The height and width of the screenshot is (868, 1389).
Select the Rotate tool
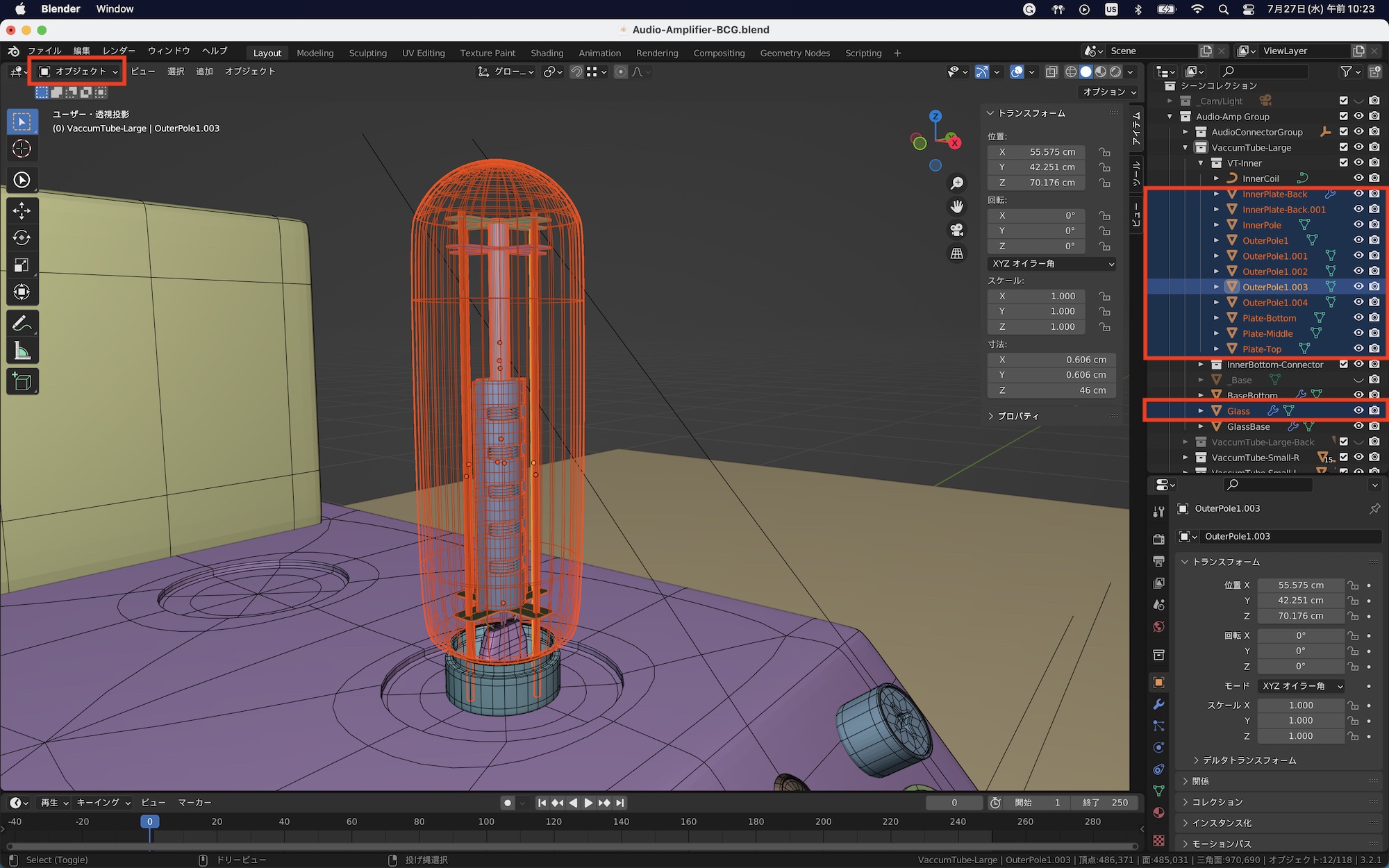coord(22,237)
